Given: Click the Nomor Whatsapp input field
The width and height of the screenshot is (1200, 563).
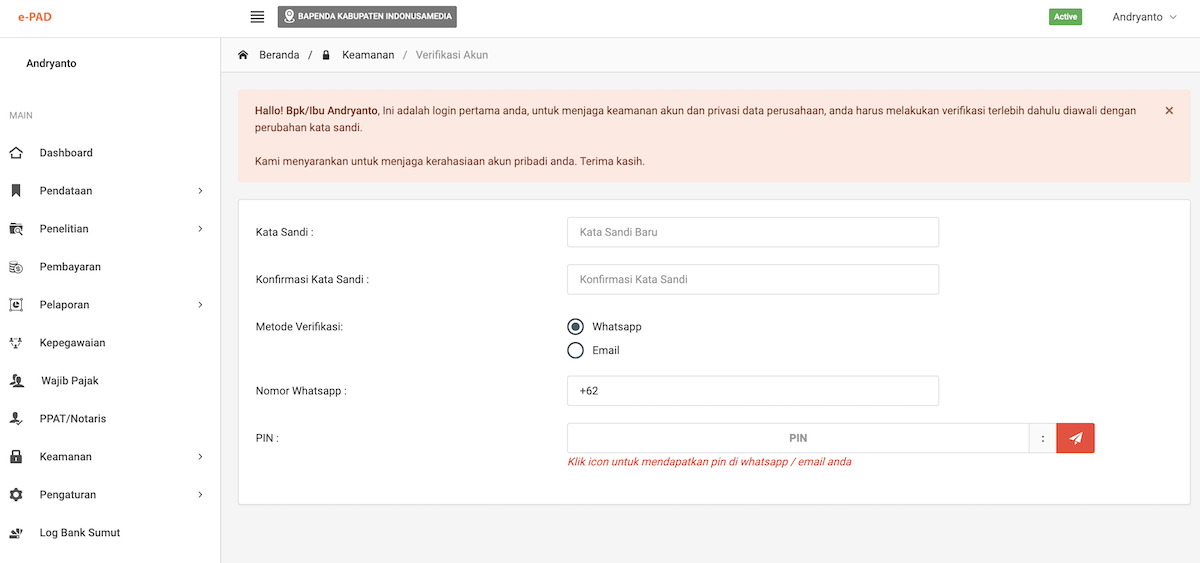Looking at the screenshot, I should [752, 391].
